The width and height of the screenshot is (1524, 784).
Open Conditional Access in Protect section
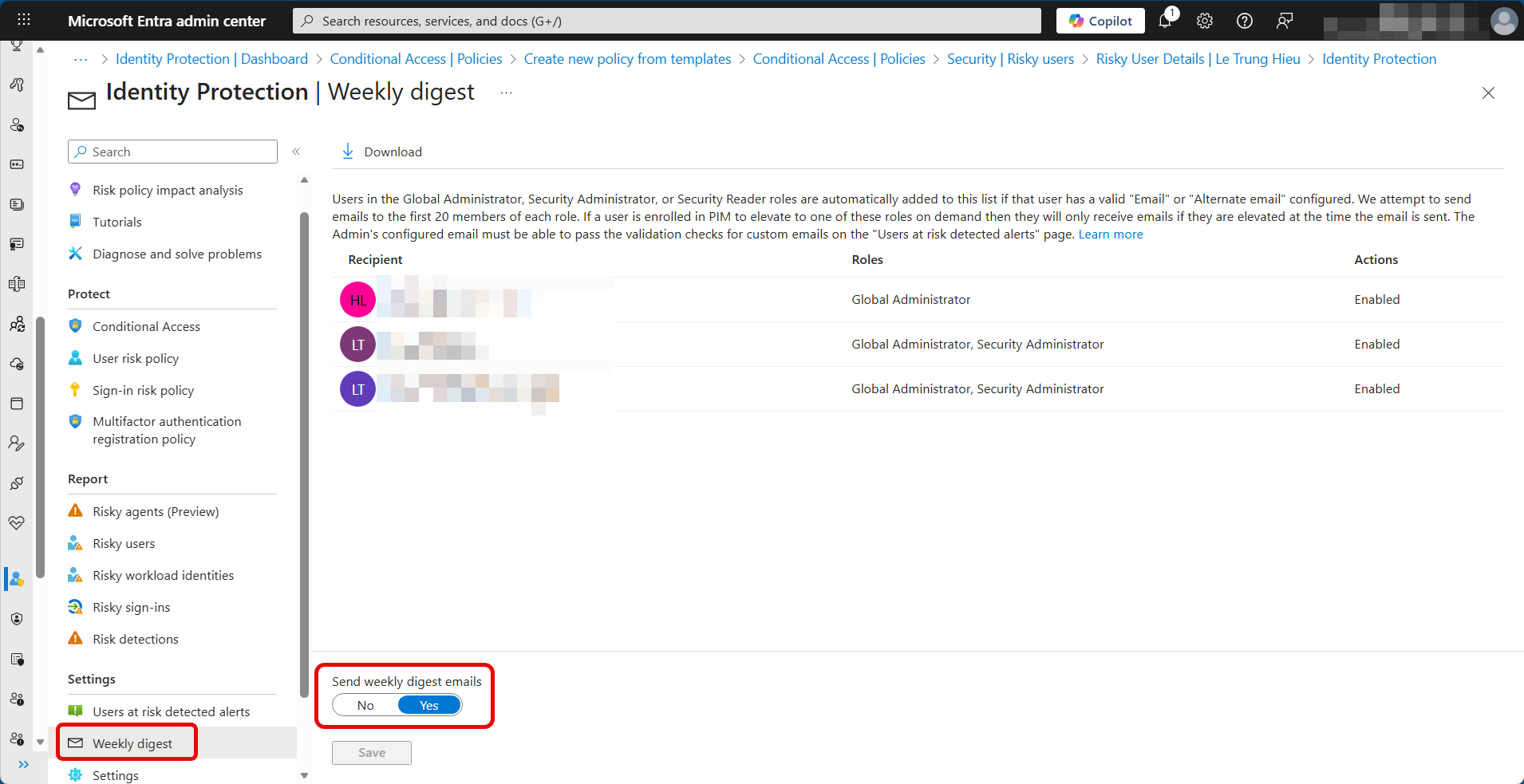[146, 326]
